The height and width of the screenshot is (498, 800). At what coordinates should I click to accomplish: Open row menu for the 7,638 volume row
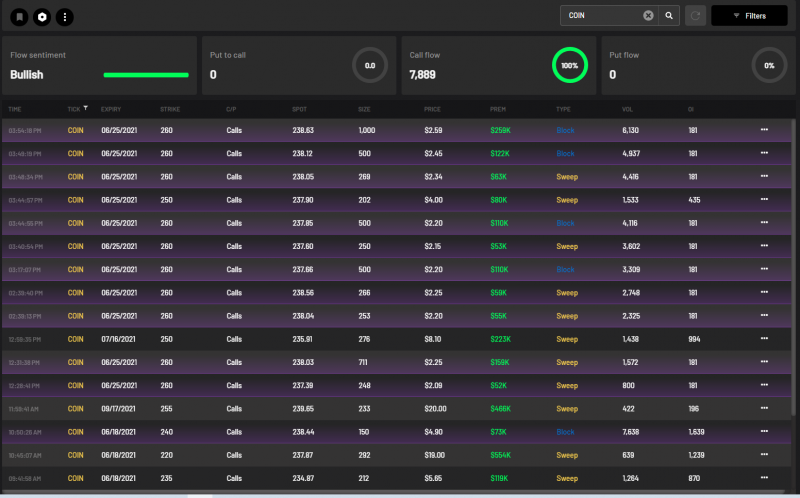click(764, 431)
